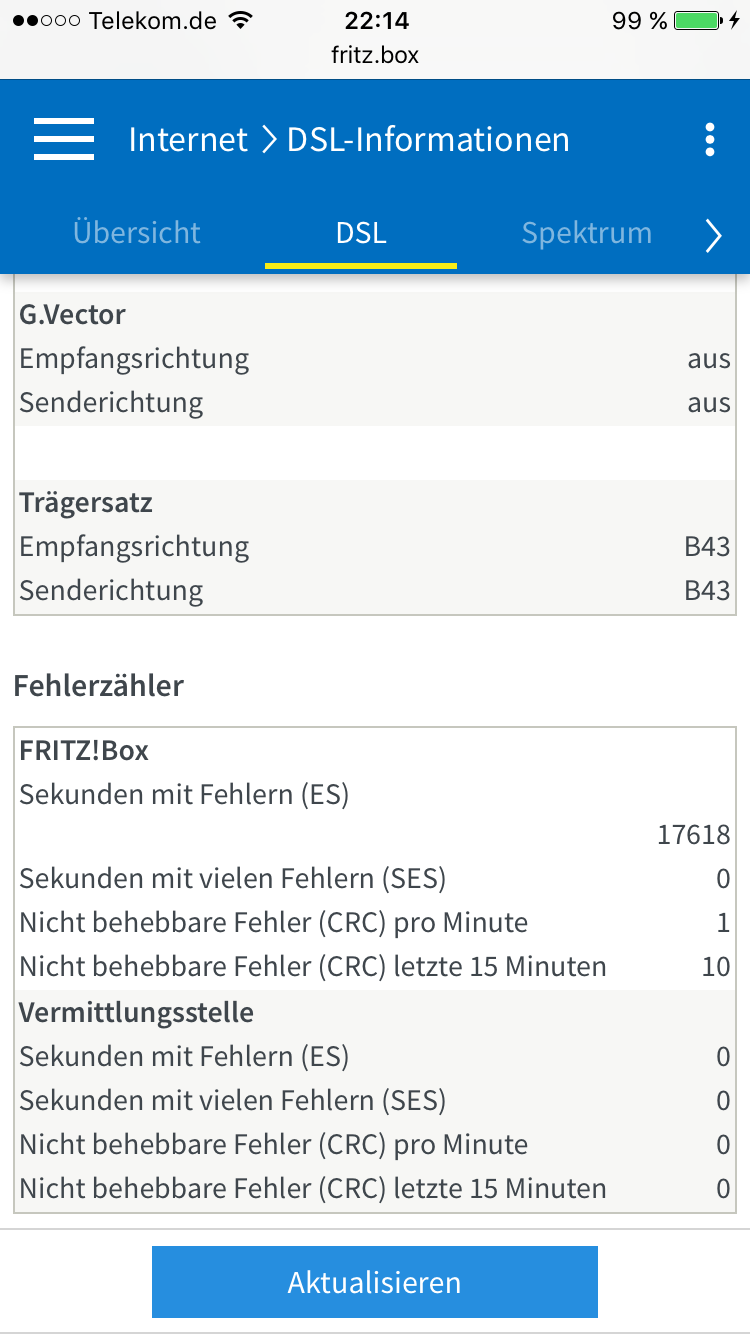Open the Spektrum tab

587,233
